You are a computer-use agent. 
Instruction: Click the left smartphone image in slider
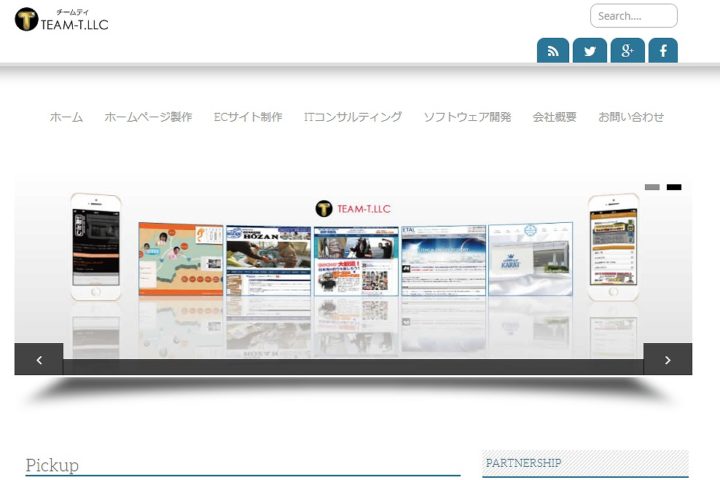96,246
